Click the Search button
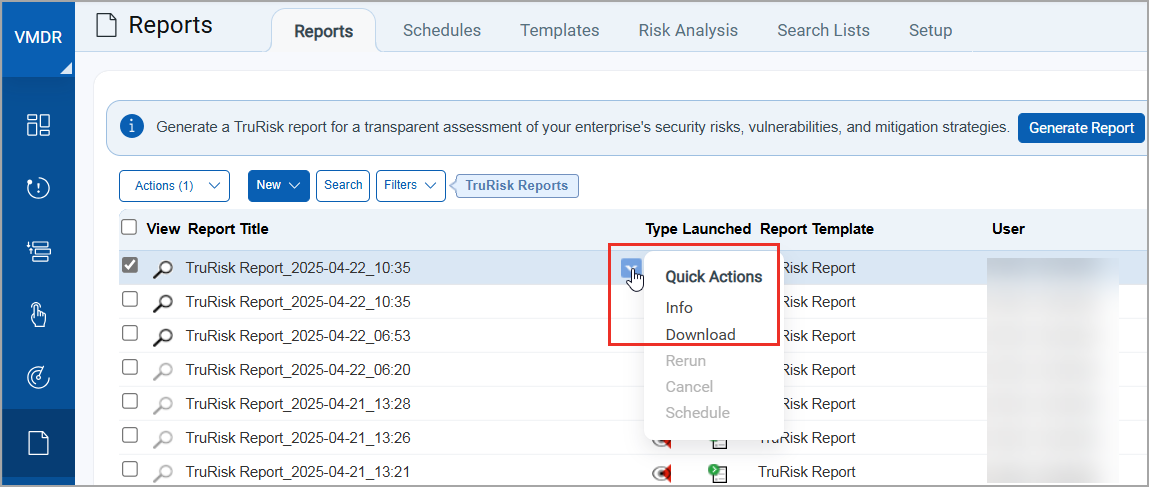The height and width of the screenshot is (487, 1149). (x=343, y=186)
